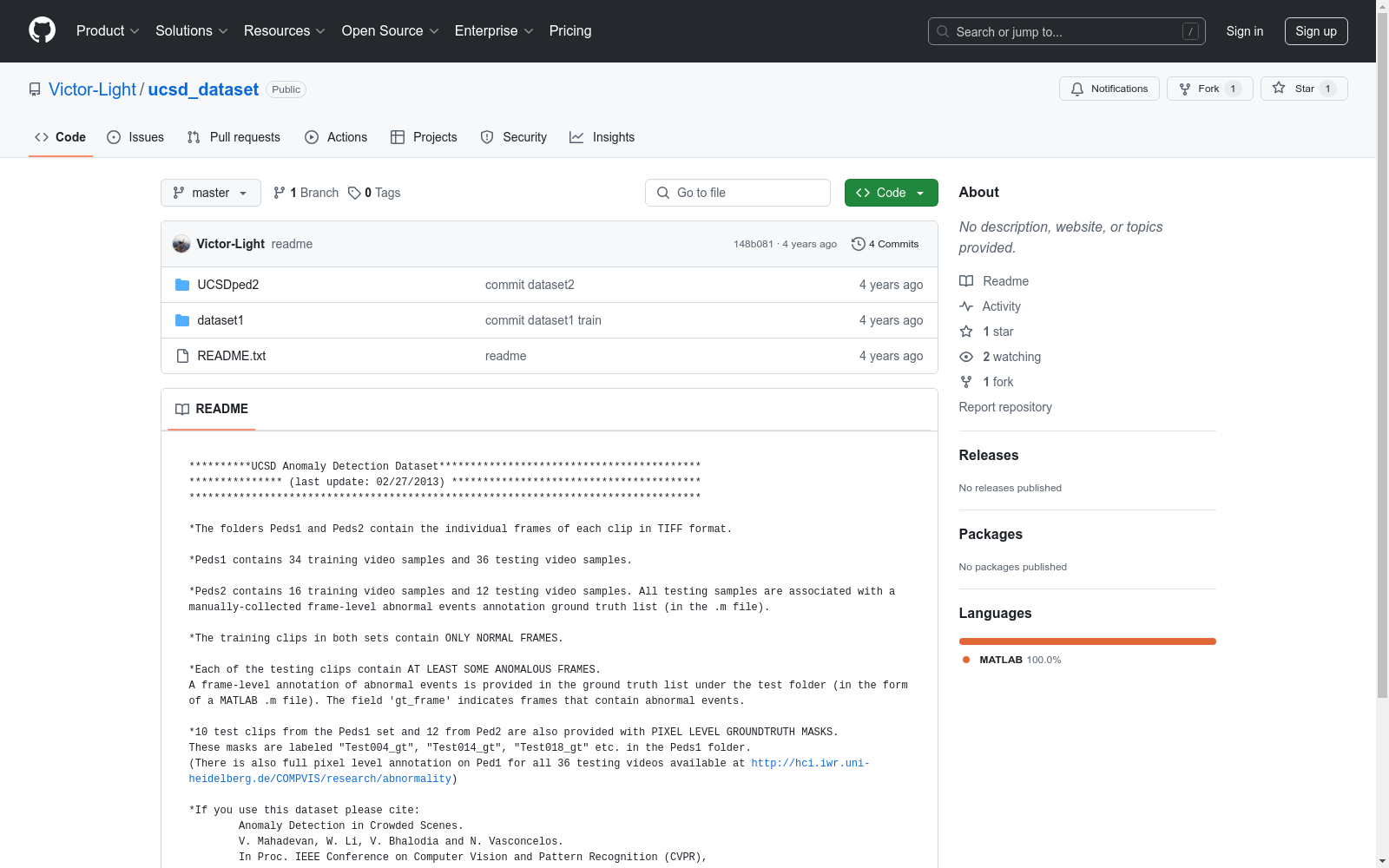Open the Releases section heading link
Screen dimensions: 1389x868
[989, 455]
